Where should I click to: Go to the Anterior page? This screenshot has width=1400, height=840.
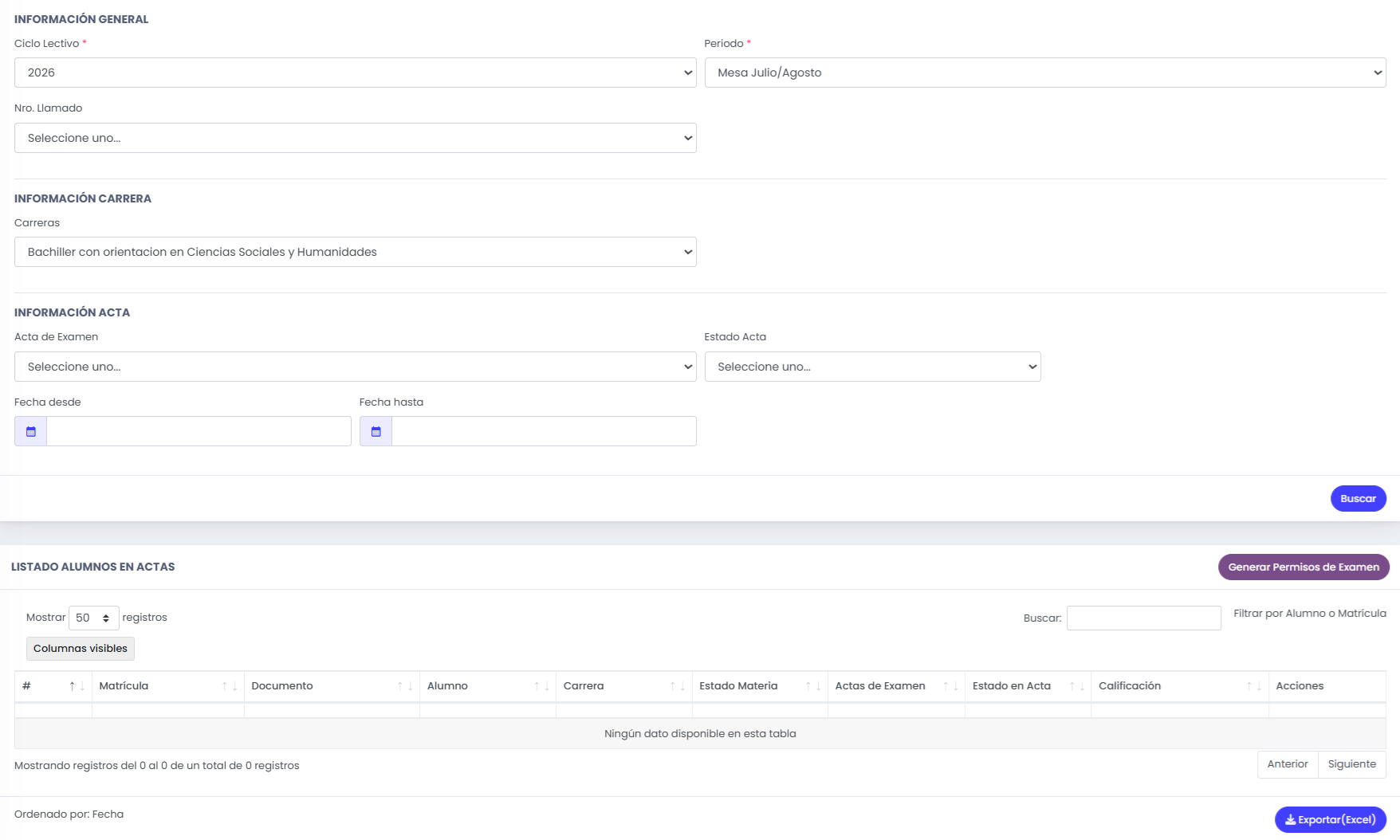tap(1288, 764)
